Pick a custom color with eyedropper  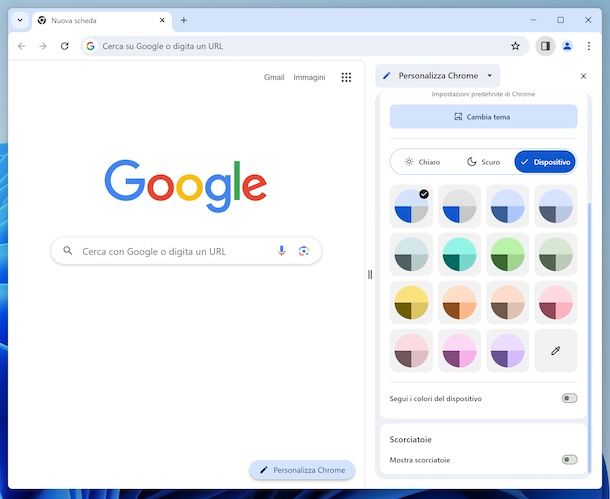(x=556, y=351)
